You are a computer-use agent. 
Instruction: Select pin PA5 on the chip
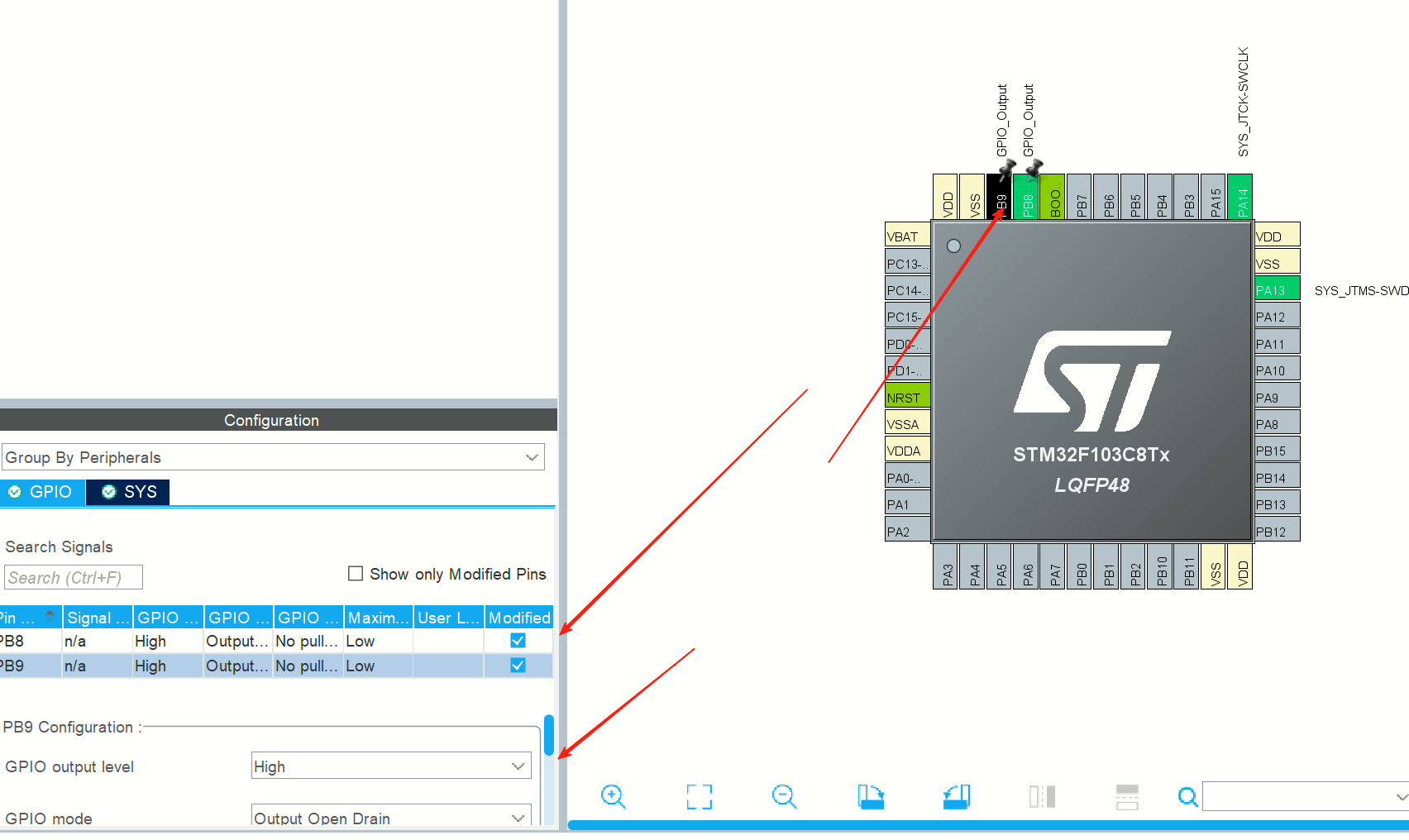click(999, 566)
